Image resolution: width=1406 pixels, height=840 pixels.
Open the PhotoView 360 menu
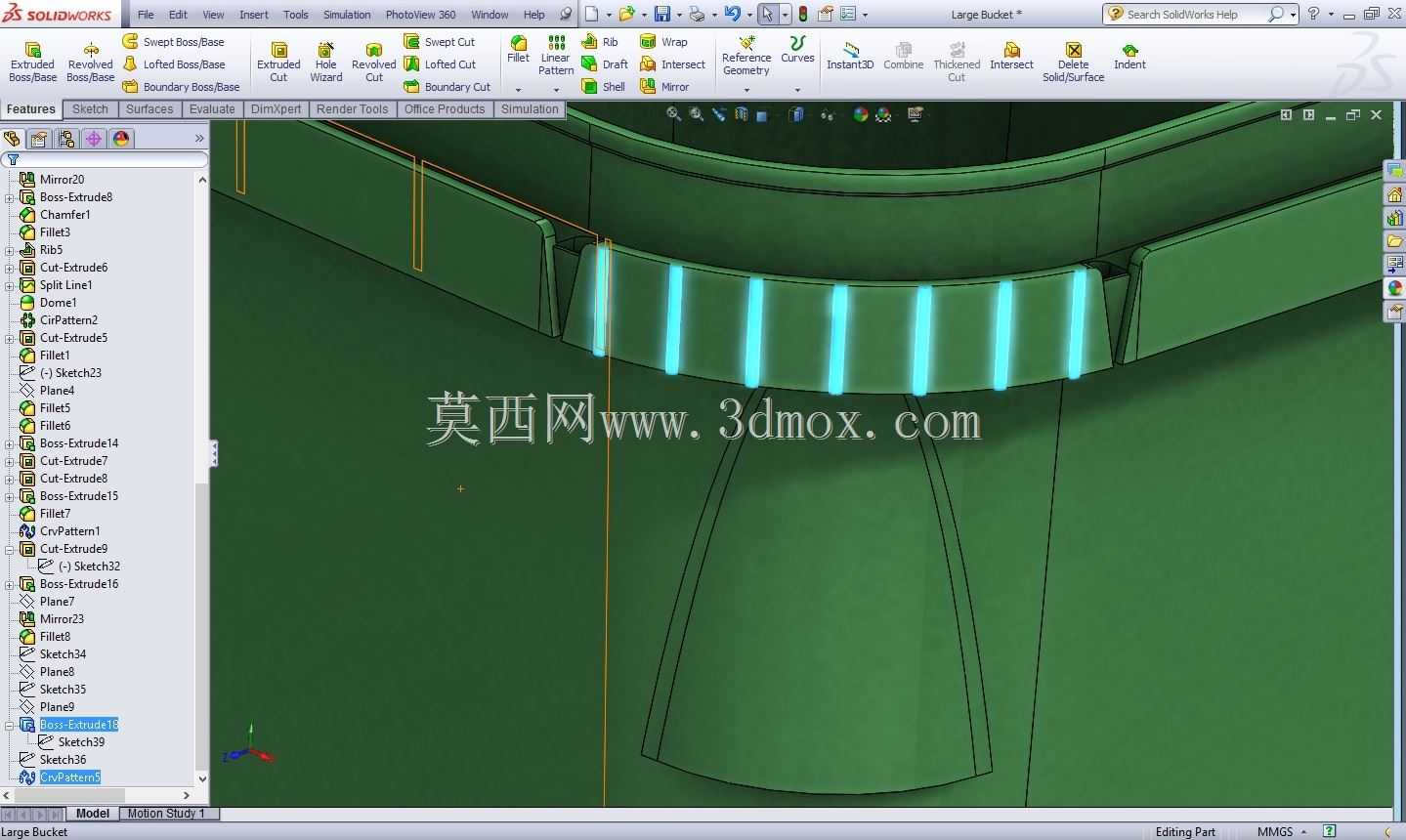tap(420, 15)
